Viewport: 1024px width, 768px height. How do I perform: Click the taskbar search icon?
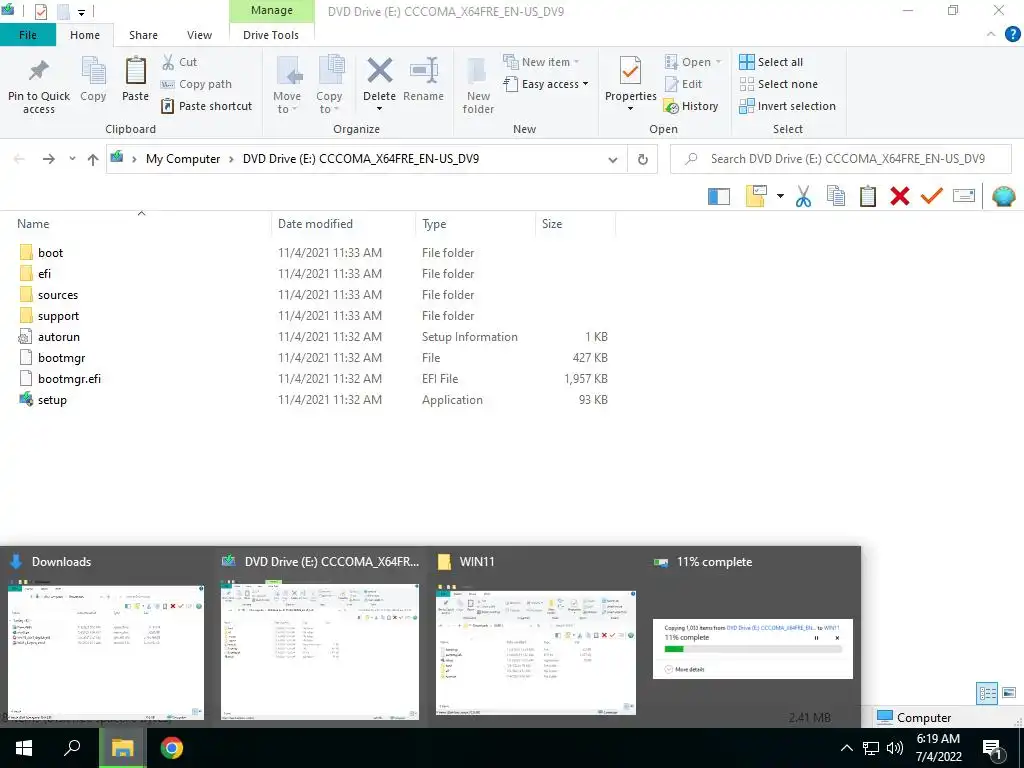pyautogui.click(x=72, y=748)
